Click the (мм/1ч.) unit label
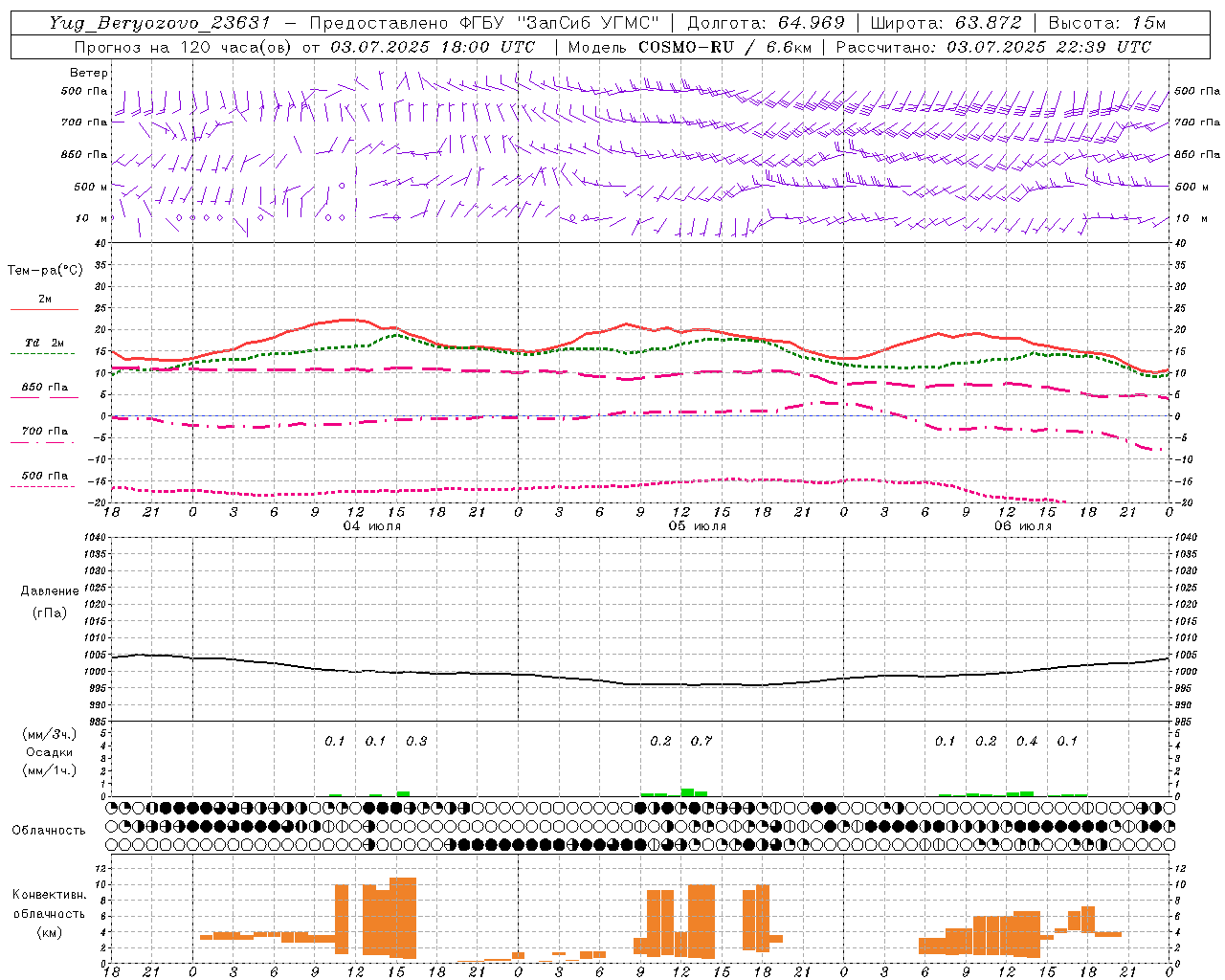 coord(50,770)
